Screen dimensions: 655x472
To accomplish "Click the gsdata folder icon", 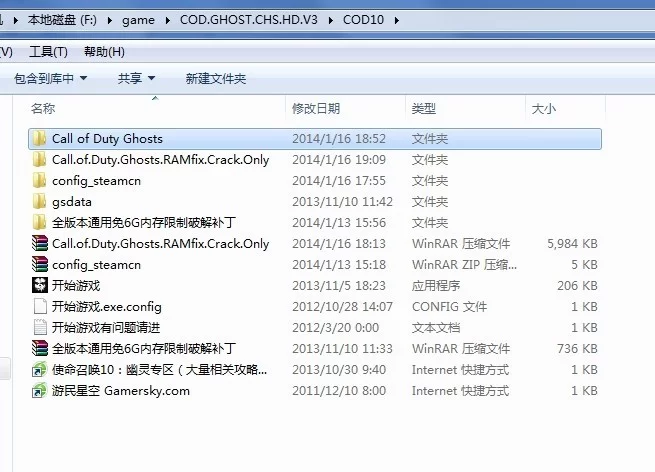I will tap(40, 202).
